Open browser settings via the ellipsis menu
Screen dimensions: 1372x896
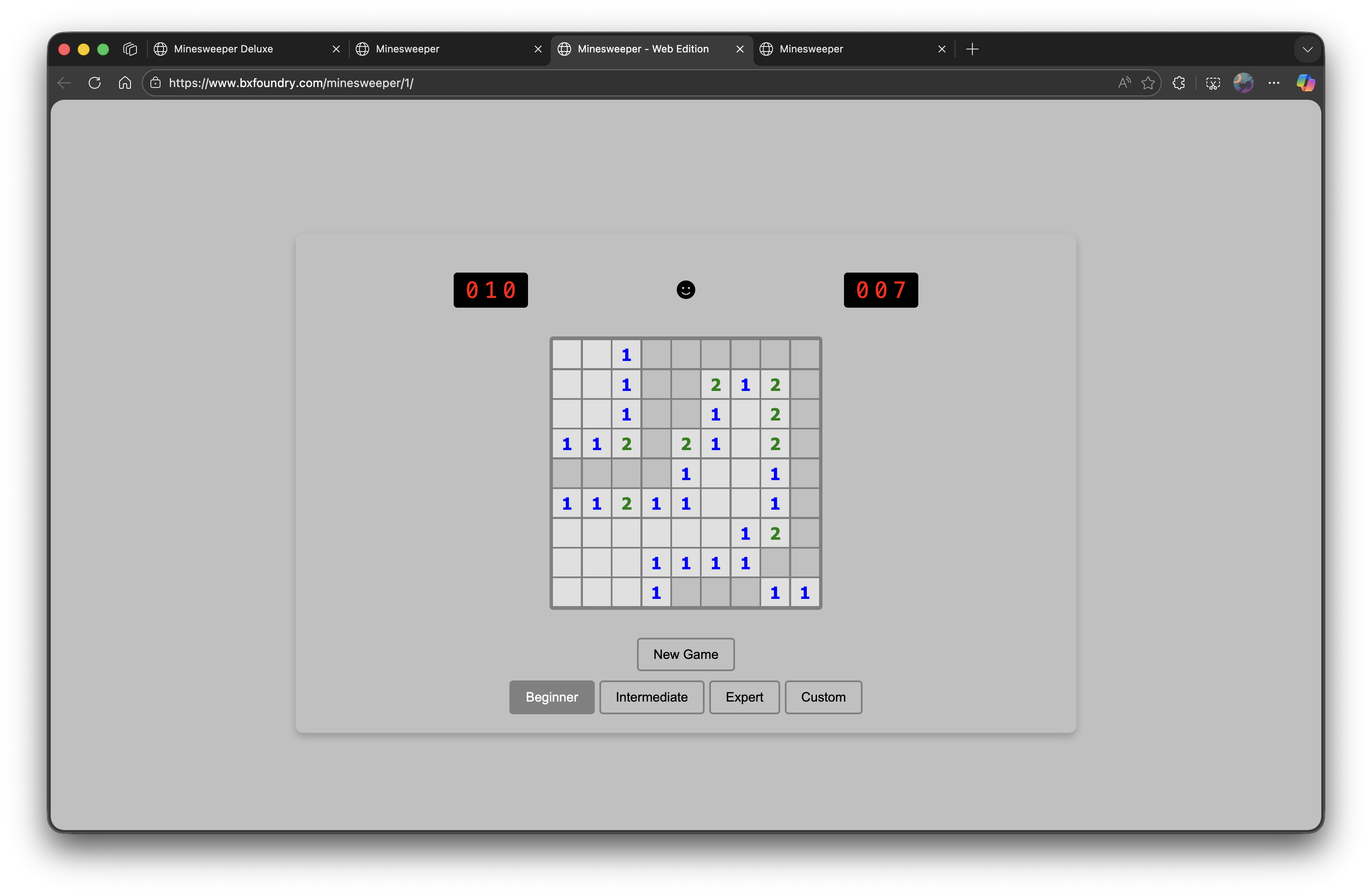coord(1274,82)
